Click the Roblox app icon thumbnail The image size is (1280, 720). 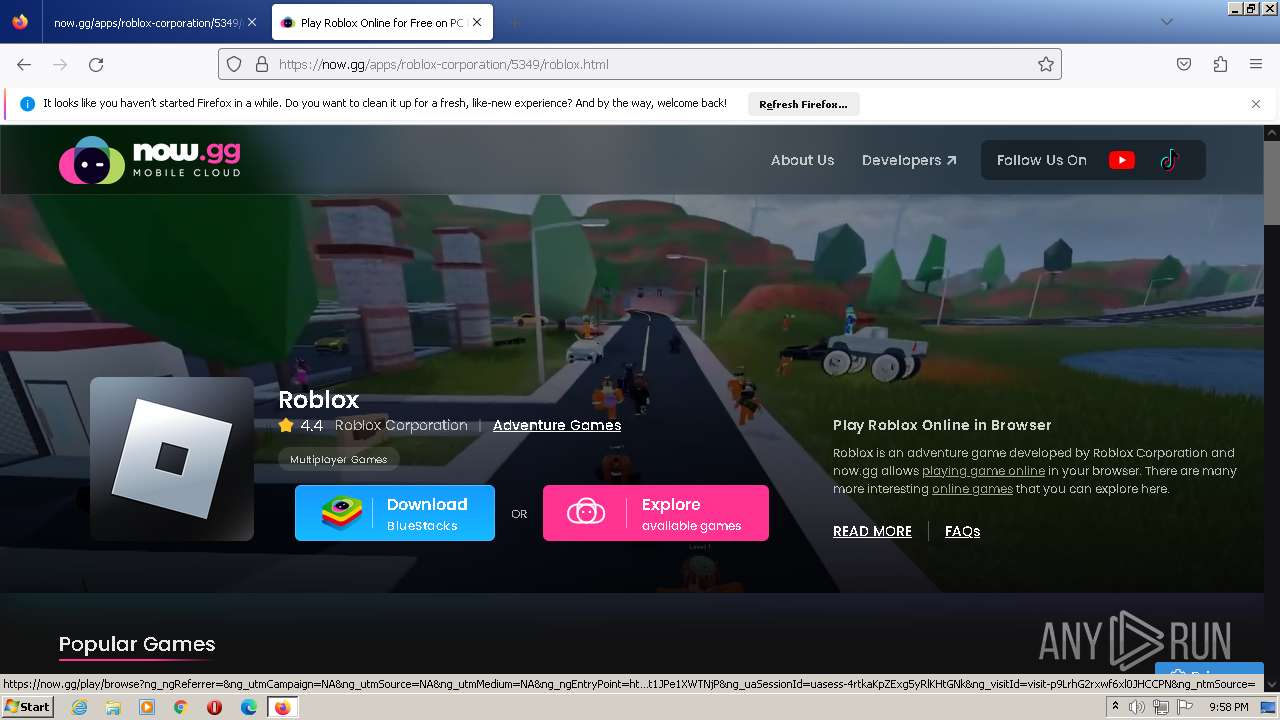coord(172,459)
